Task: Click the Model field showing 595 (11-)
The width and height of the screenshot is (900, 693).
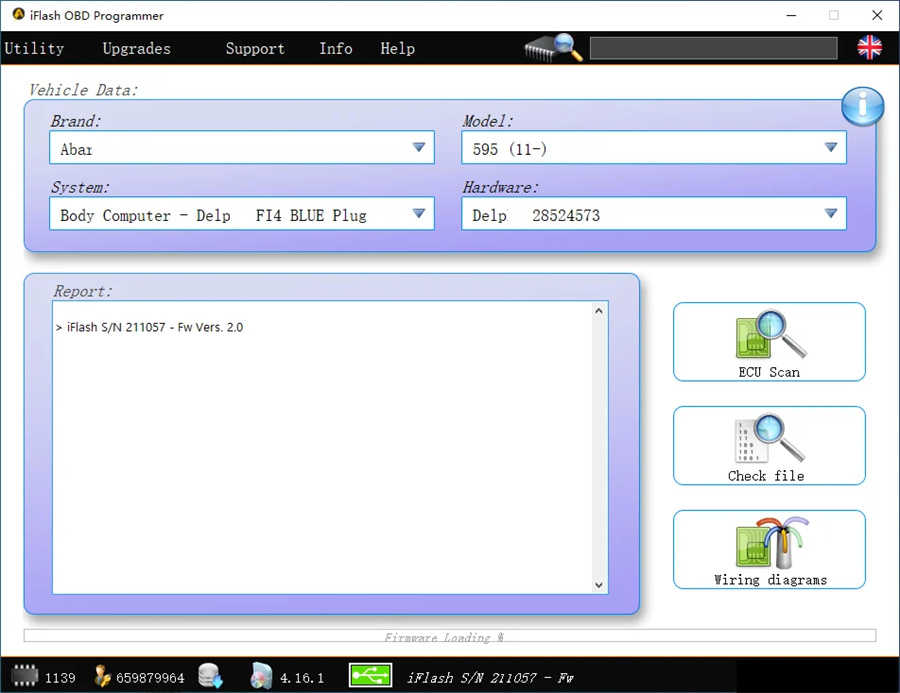Action: tap(654, 148)
